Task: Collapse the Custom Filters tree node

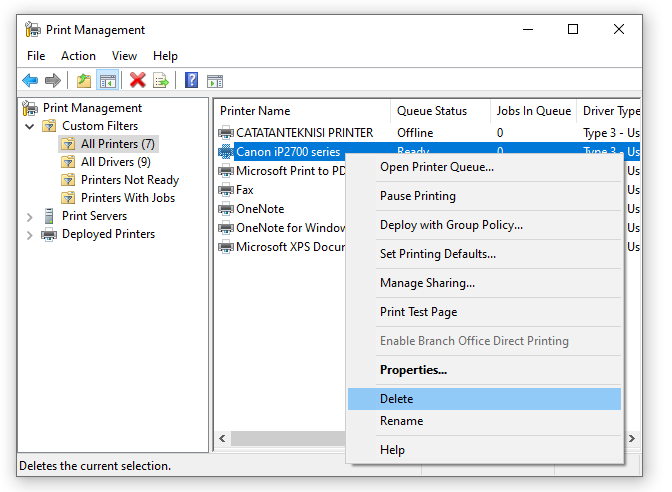Action: click(x=30, y=126)
